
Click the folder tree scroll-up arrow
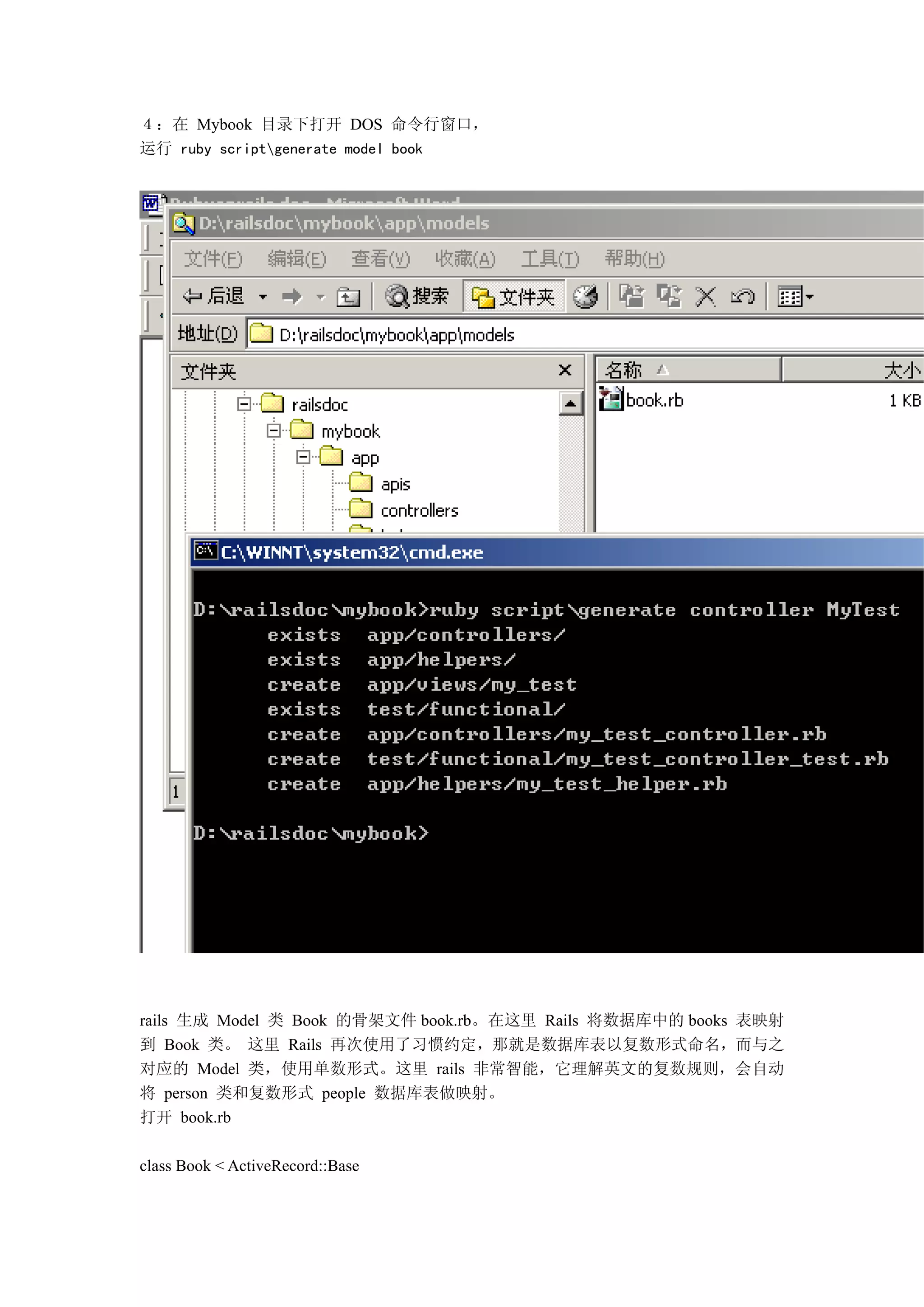tap(570, 404)
